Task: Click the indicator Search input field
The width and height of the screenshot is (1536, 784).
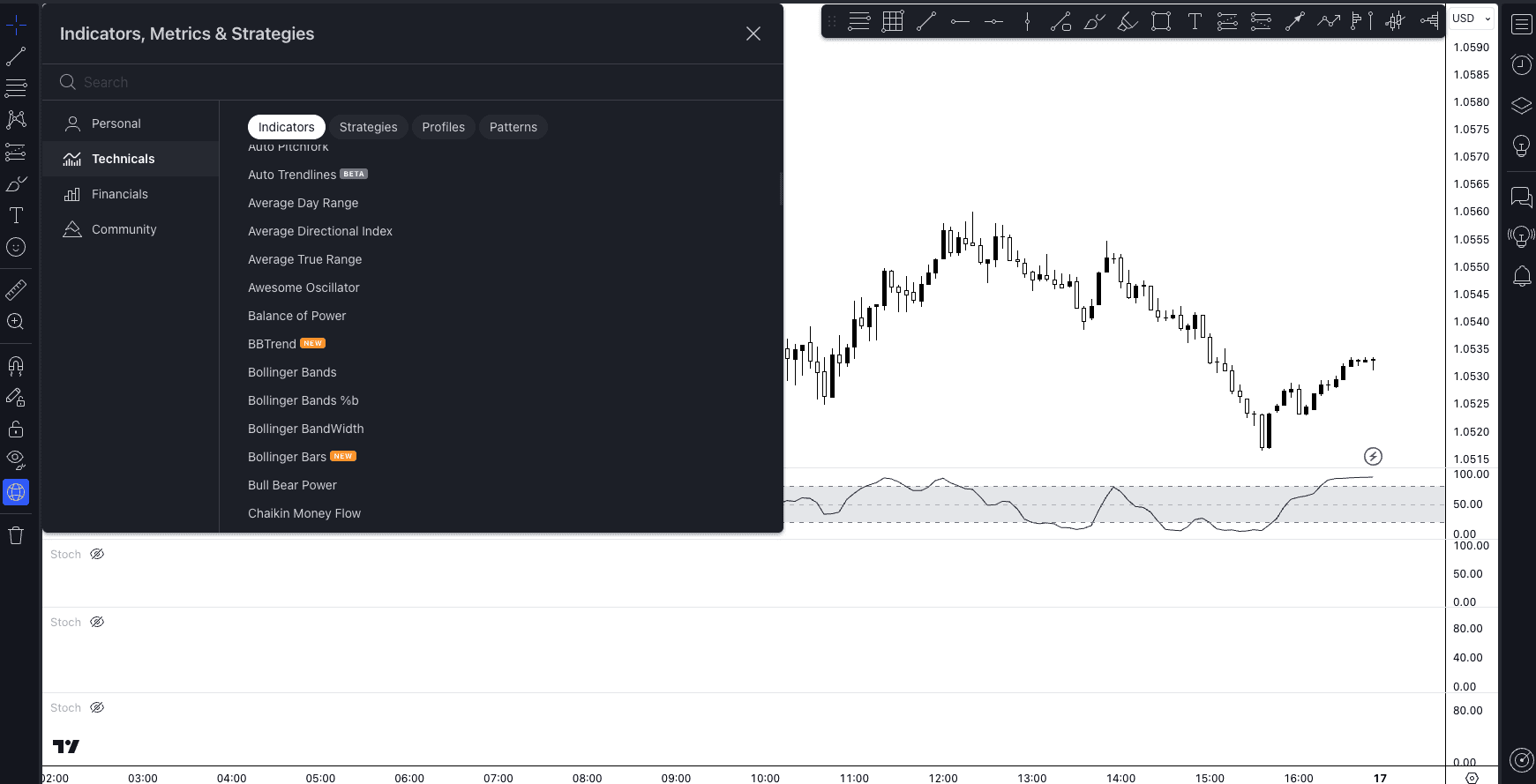Action: [x=413, y=82]
